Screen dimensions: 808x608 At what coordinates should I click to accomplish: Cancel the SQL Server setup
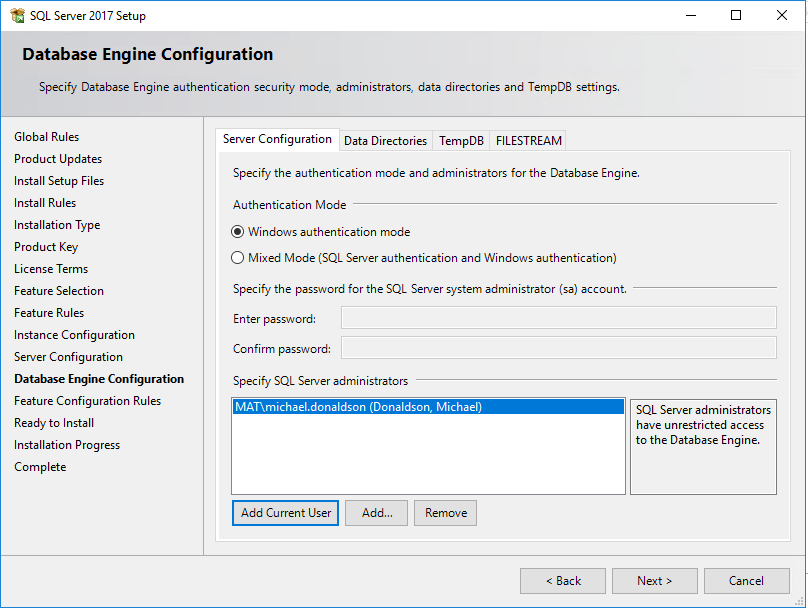click(746, 581)
